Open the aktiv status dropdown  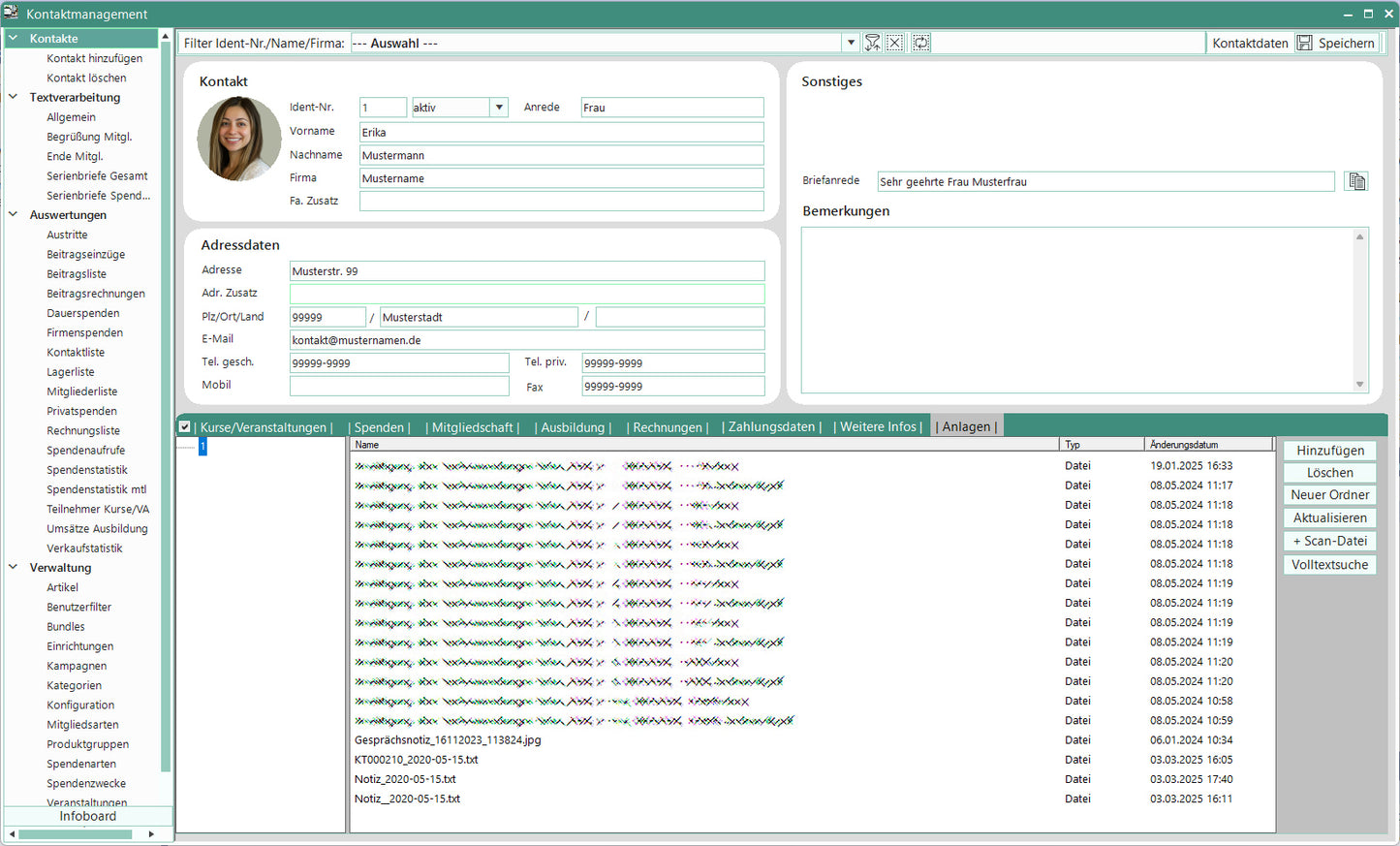(499, 108)
